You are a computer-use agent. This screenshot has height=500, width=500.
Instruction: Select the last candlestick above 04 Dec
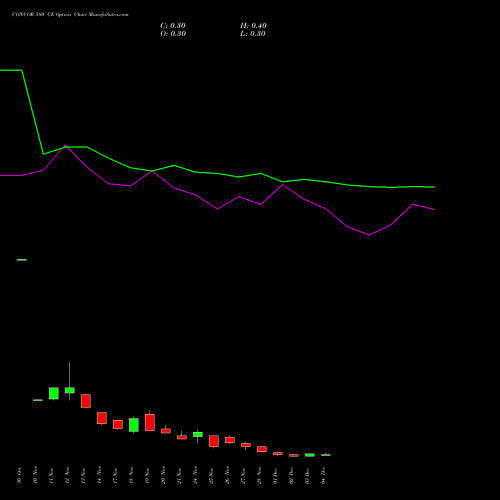pyautogui.click(x=326, y=455)
